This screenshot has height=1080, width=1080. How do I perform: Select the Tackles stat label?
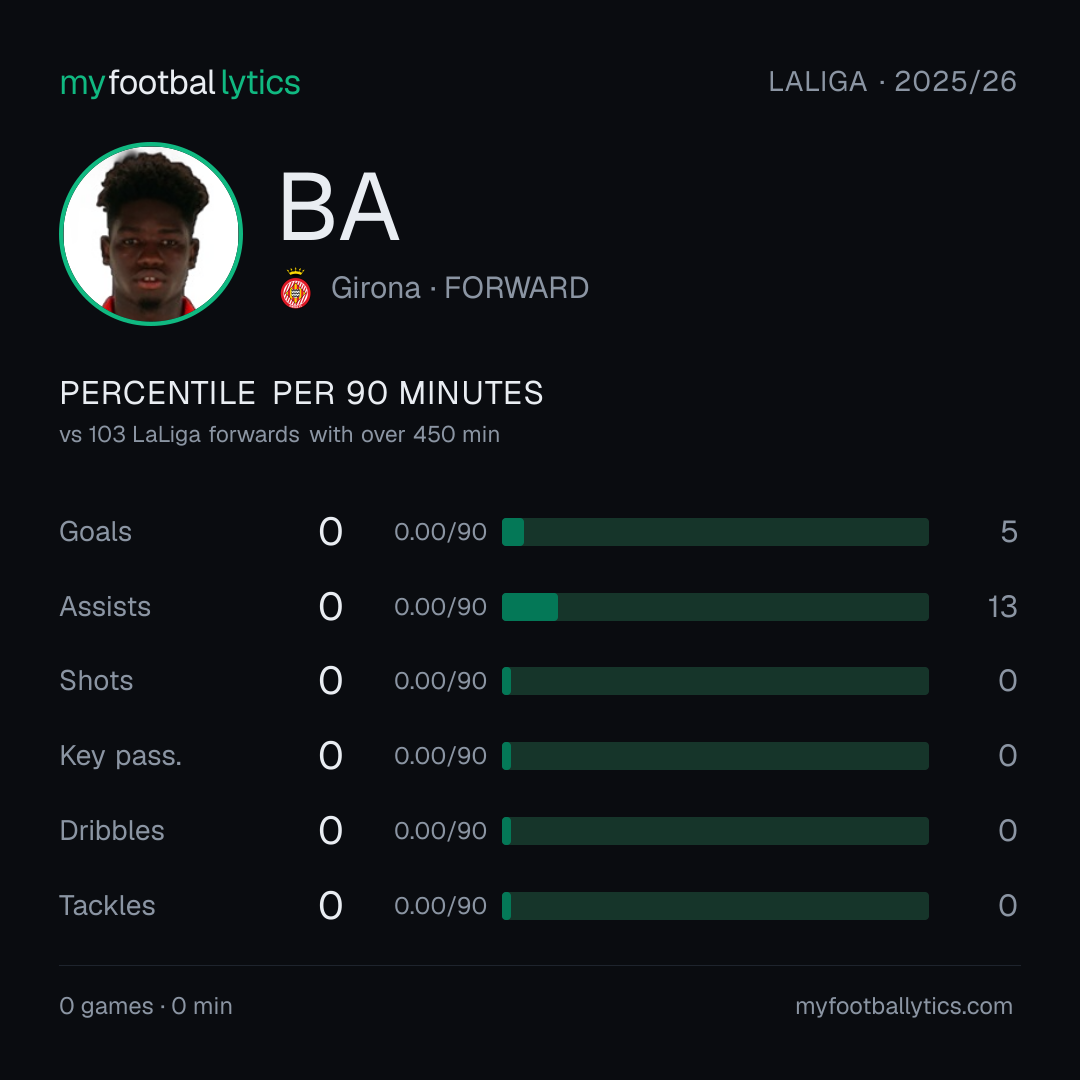(107, 906)
